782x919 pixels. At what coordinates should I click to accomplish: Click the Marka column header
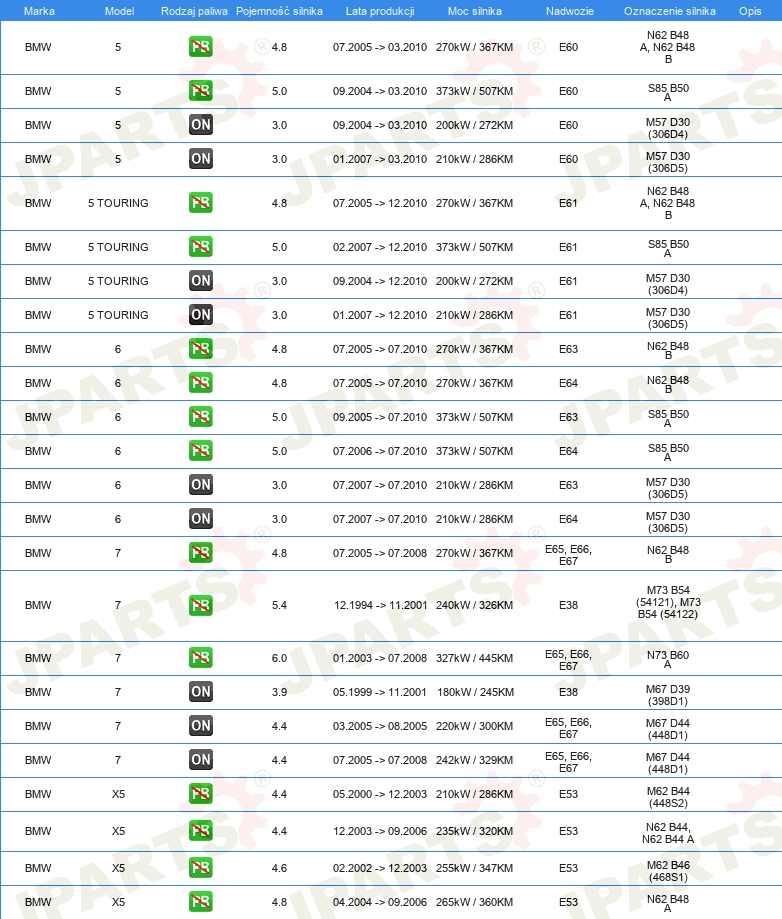(x=39, y=11)
